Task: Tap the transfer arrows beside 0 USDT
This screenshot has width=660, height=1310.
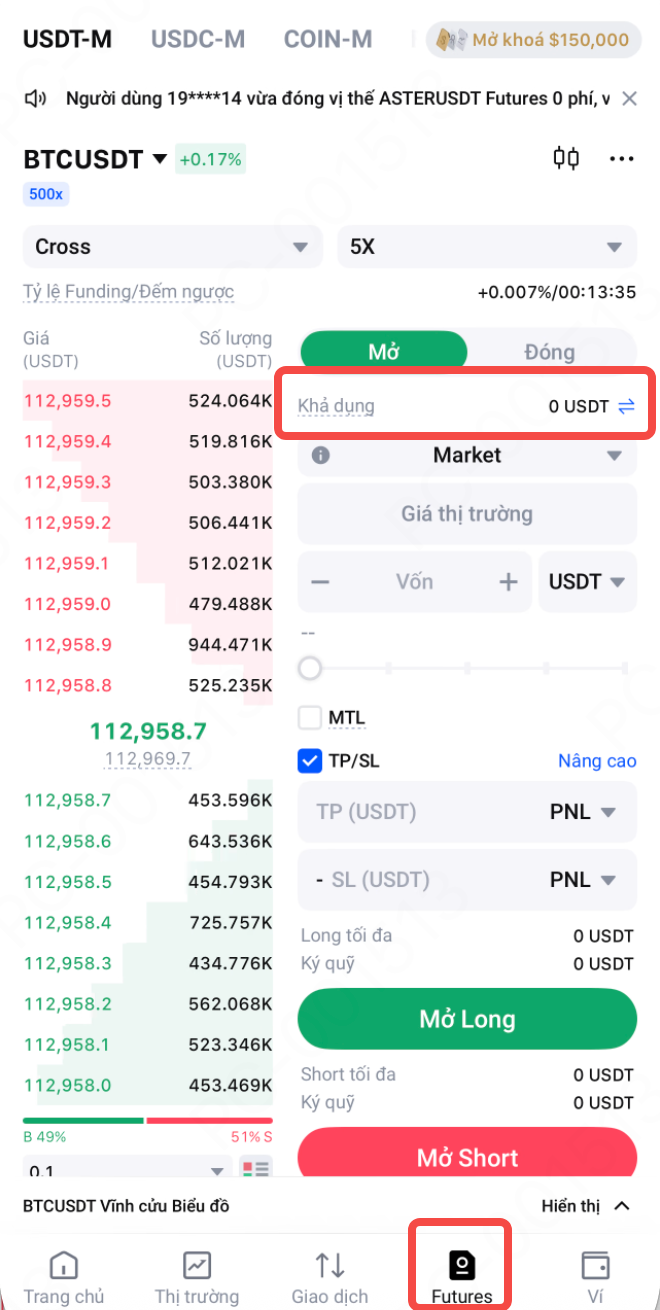Action: [626, 406]
